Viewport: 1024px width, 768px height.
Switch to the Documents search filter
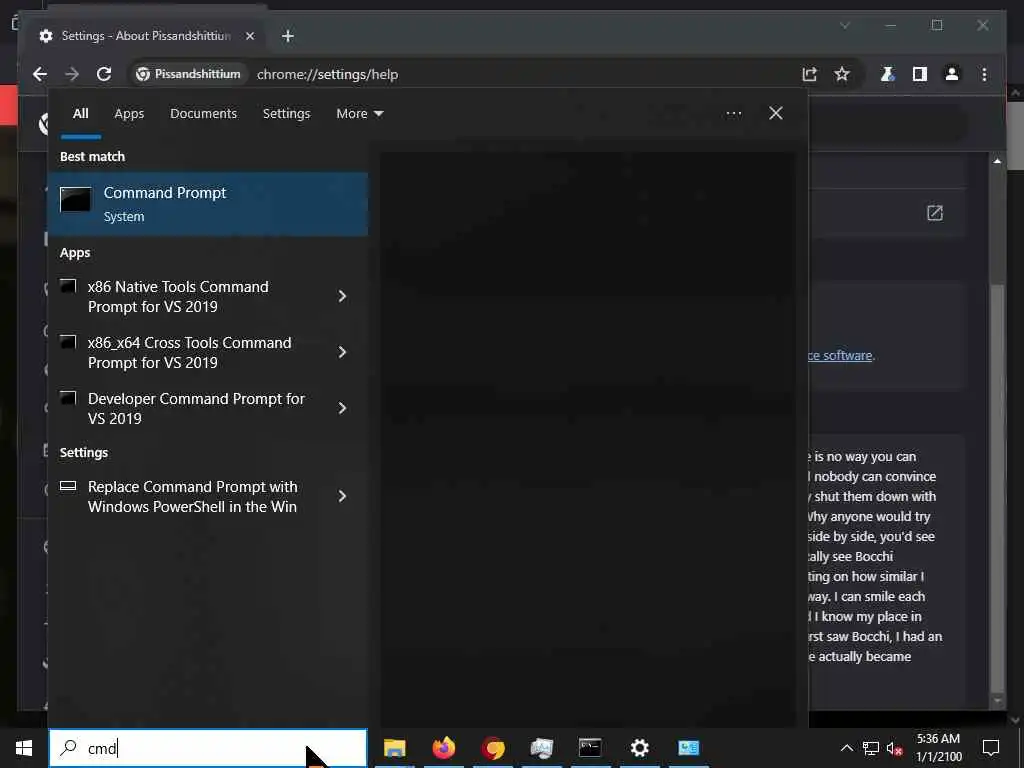tap(204, 114)
